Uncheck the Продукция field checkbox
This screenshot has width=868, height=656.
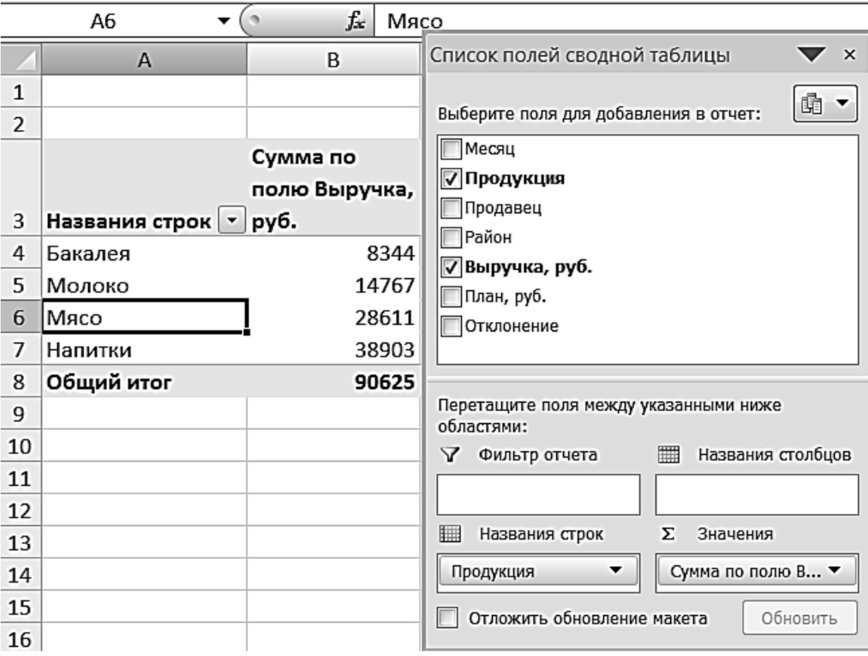click(451, 179)
